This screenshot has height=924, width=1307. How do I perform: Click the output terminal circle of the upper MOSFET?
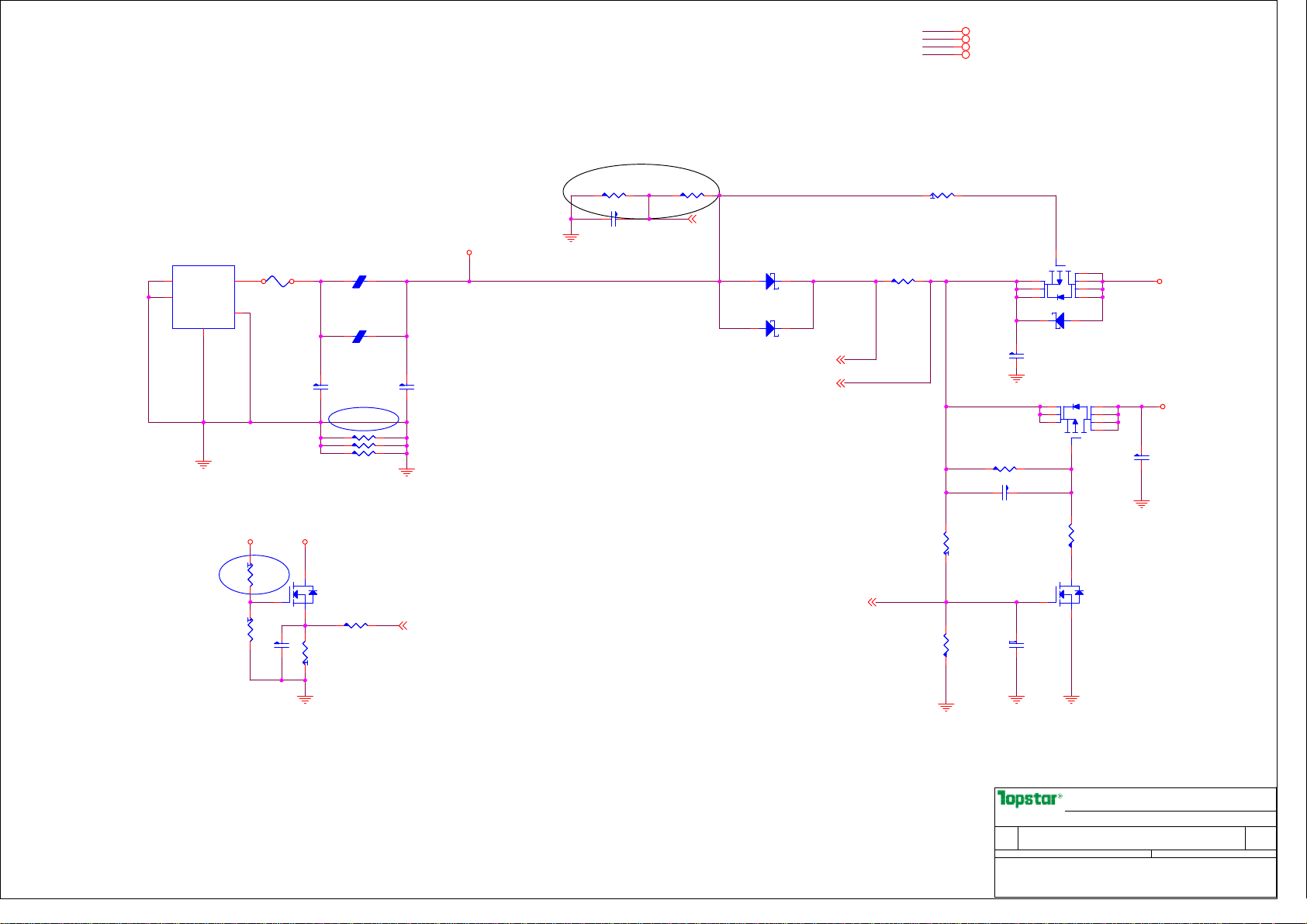point(1160,282)
